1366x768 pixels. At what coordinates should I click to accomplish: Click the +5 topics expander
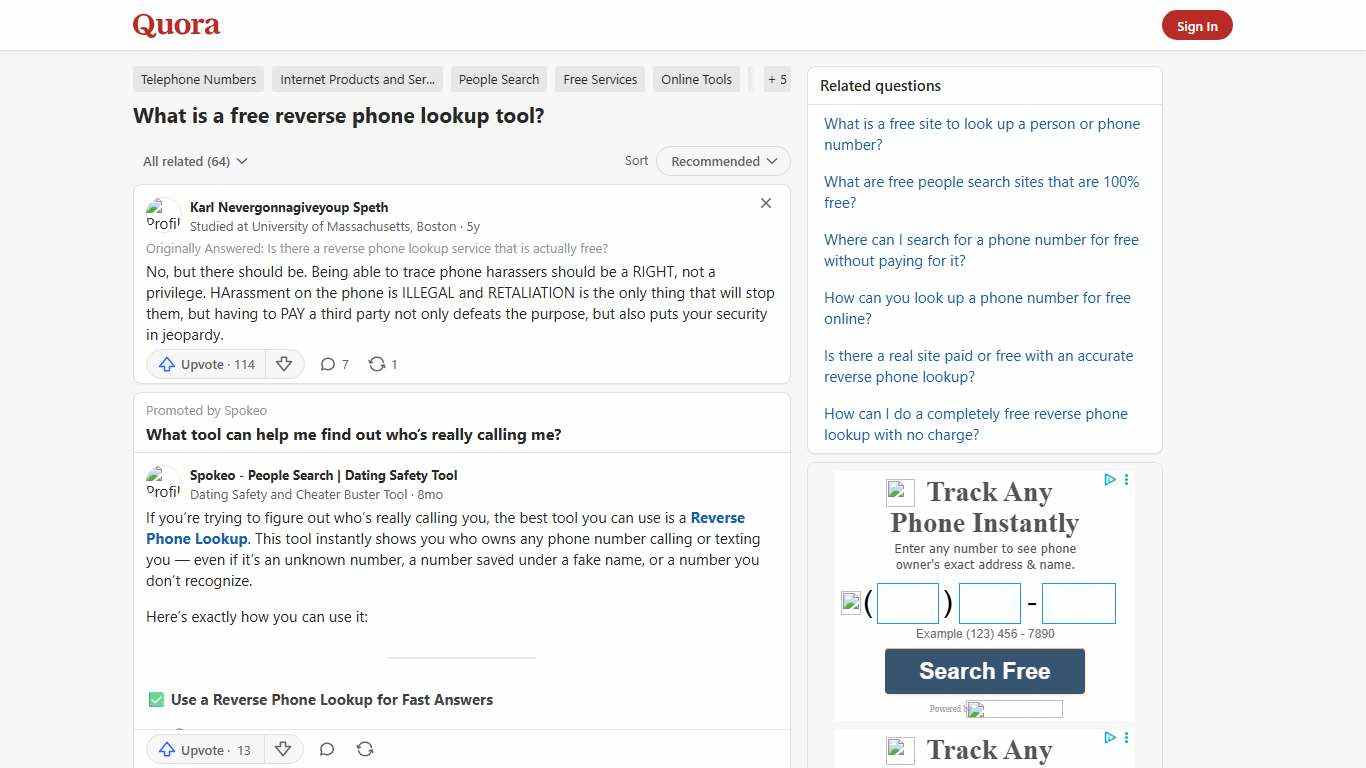(777, 79)
